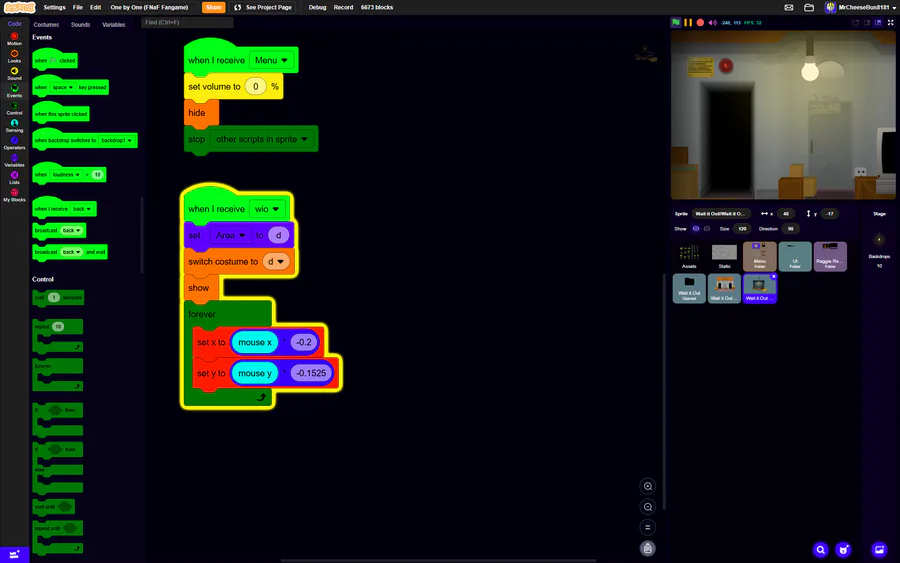
Task: Switch to the Variables tab
Action: tap(114, 25)
